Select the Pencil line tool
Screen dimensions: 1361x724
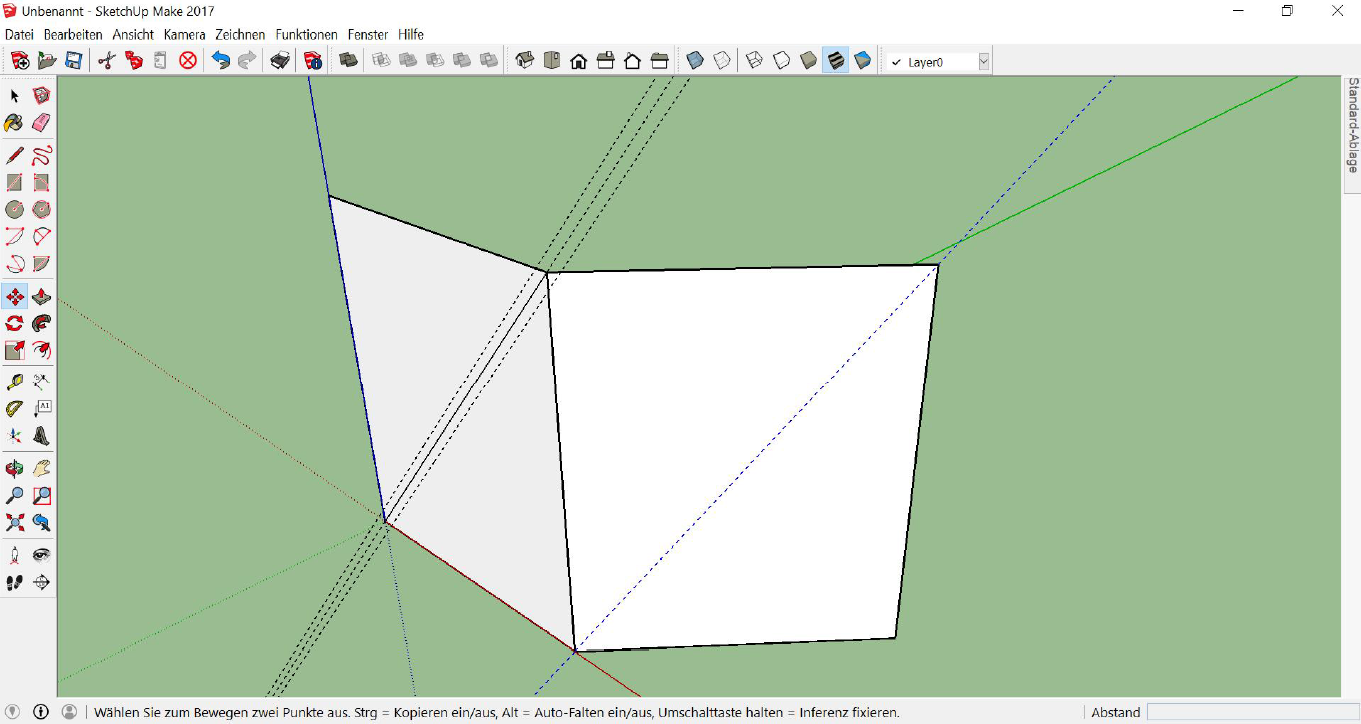[x=14, y=156]
